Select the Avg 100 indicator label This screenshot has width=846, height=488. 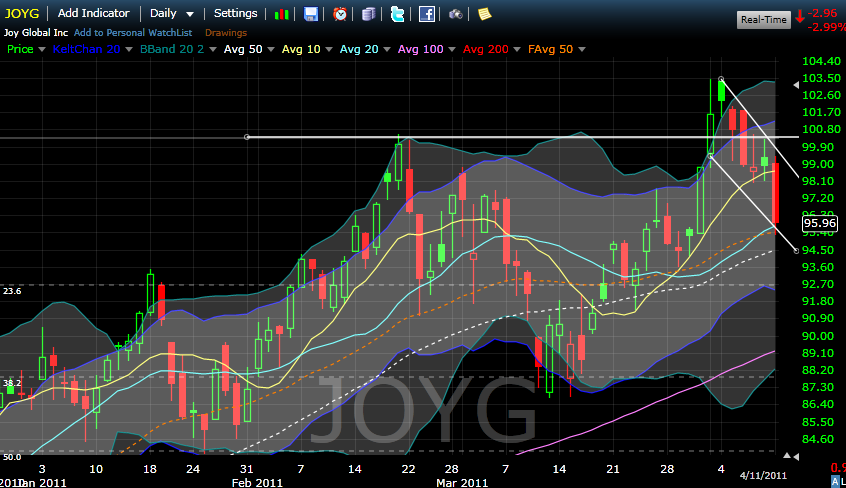click(420, 49)
